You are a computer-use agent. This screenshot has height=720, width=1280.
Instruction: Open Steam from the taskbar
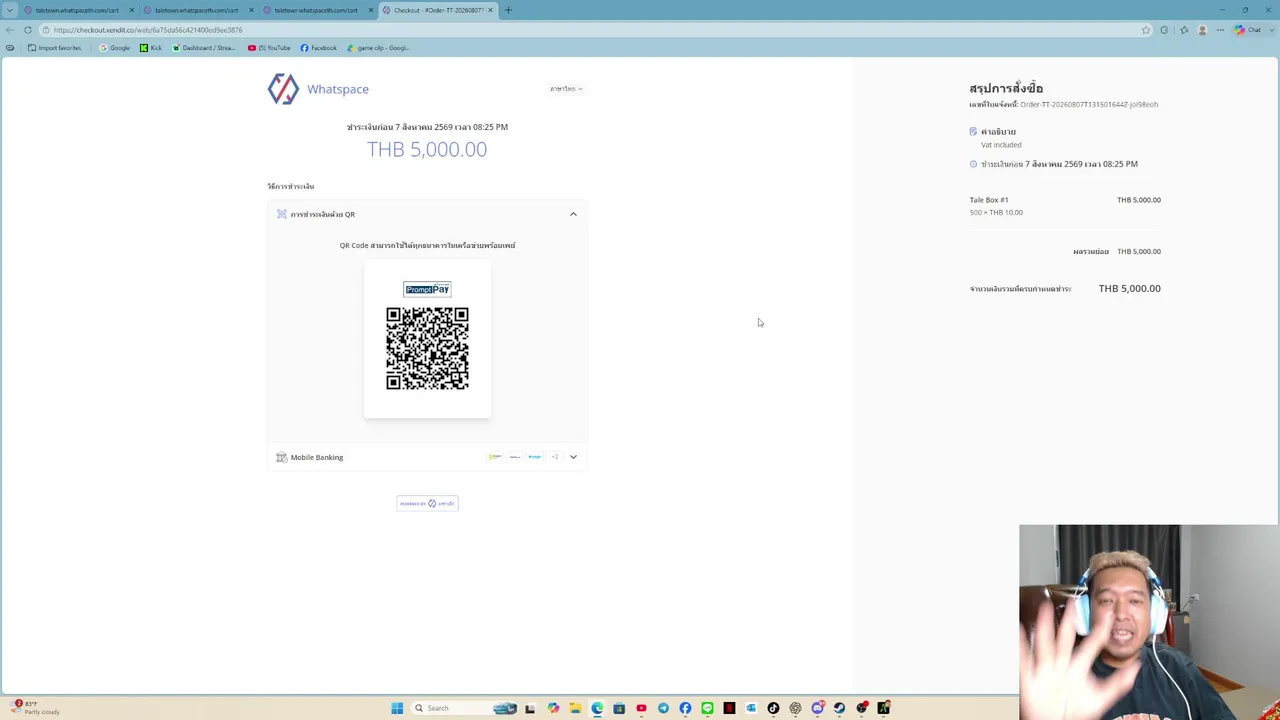click(839, 708)
